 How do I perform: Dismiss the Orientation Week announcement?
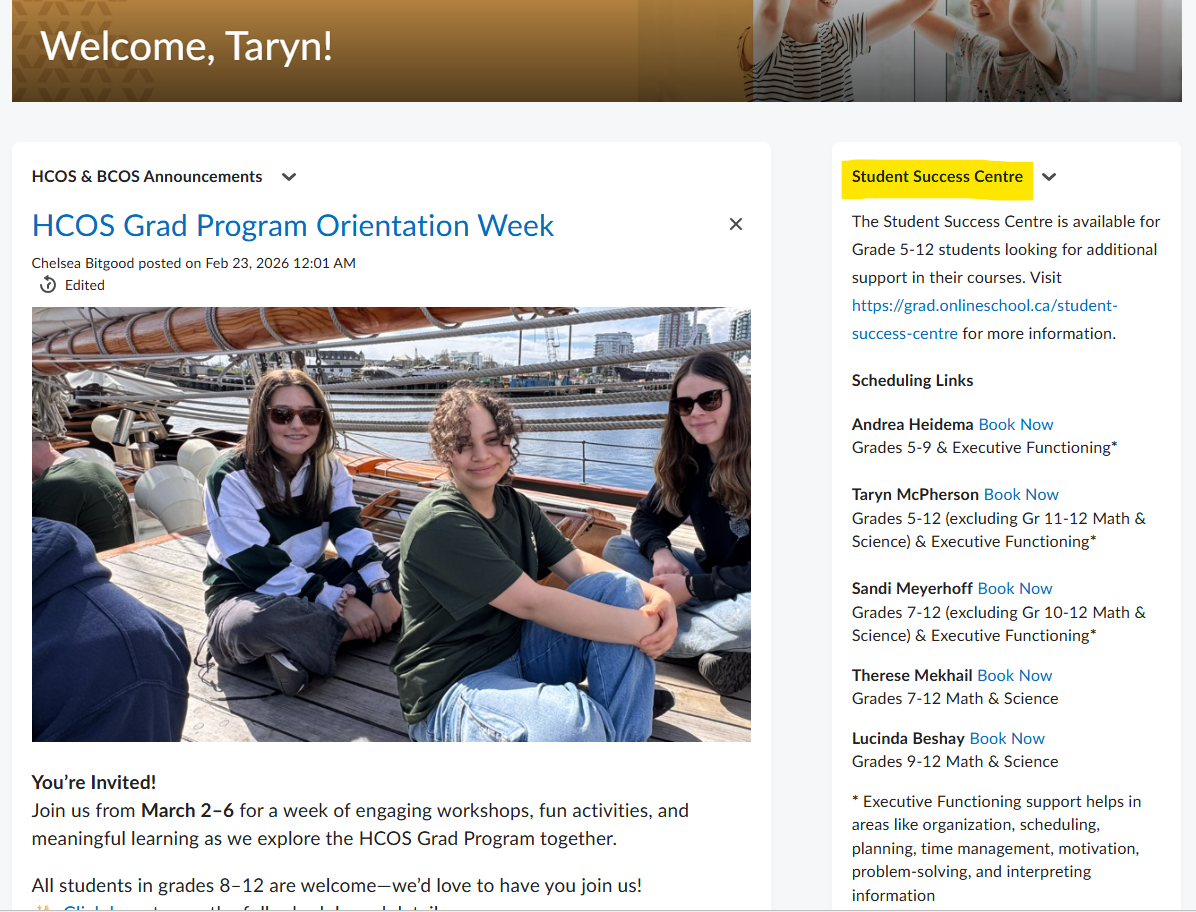(736, 224)
